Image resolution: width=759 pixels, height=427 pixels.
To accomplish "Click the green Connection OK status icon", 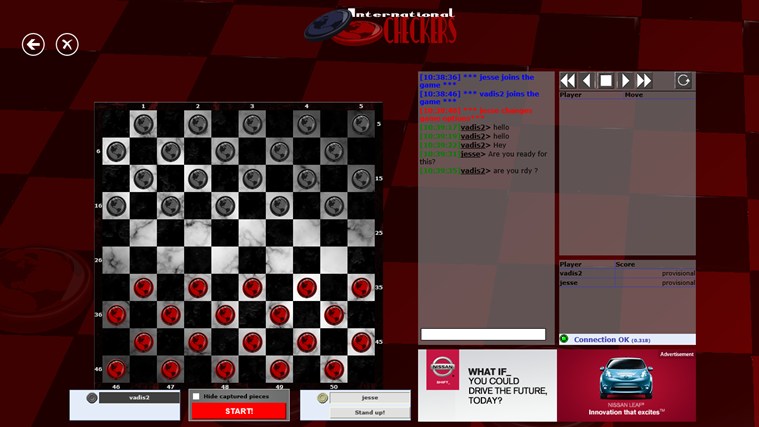I will point(564,339).
